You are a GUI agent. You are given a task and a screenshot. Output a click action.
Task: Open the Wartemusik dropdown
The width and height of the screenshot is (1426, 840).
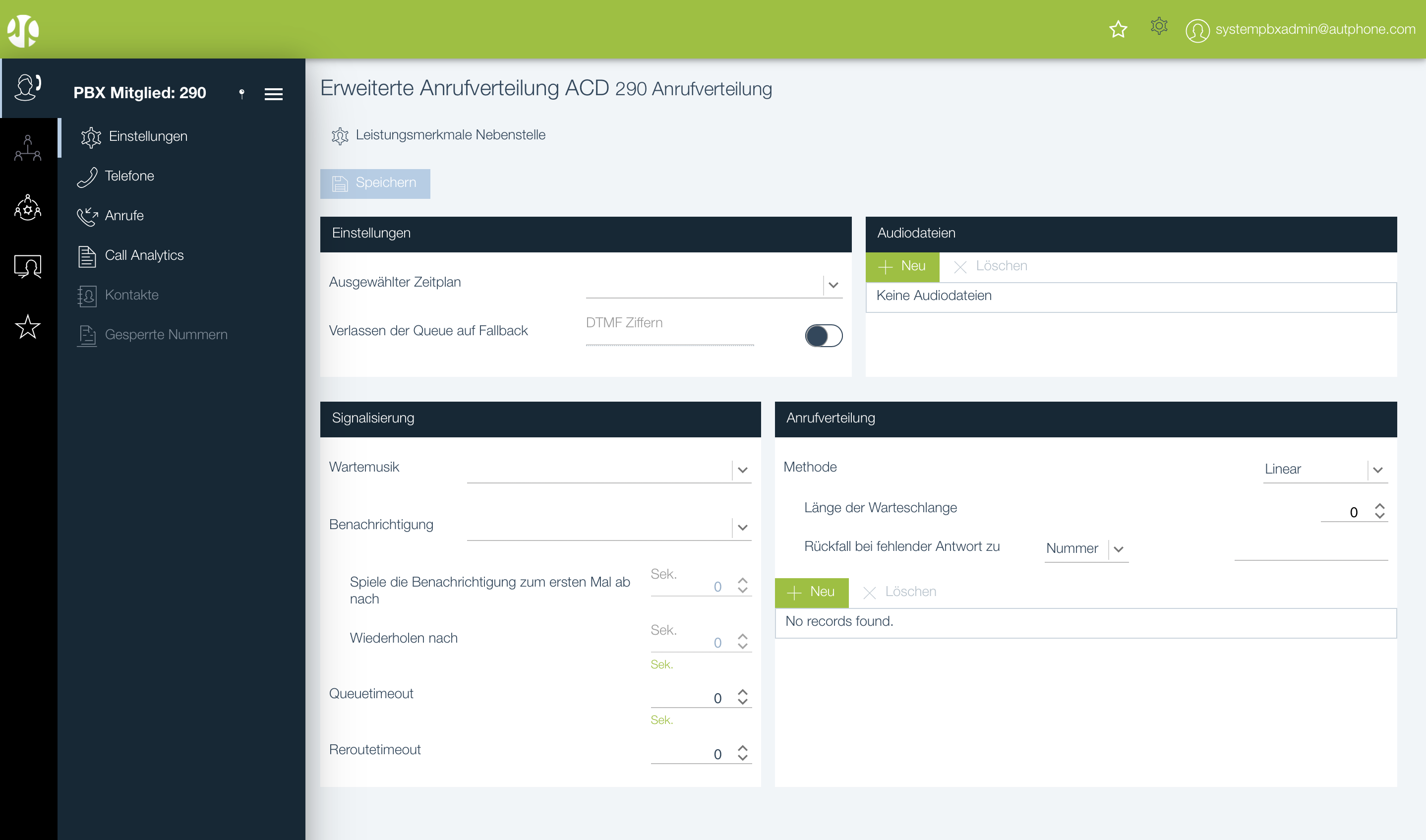(x=742, y=470)
